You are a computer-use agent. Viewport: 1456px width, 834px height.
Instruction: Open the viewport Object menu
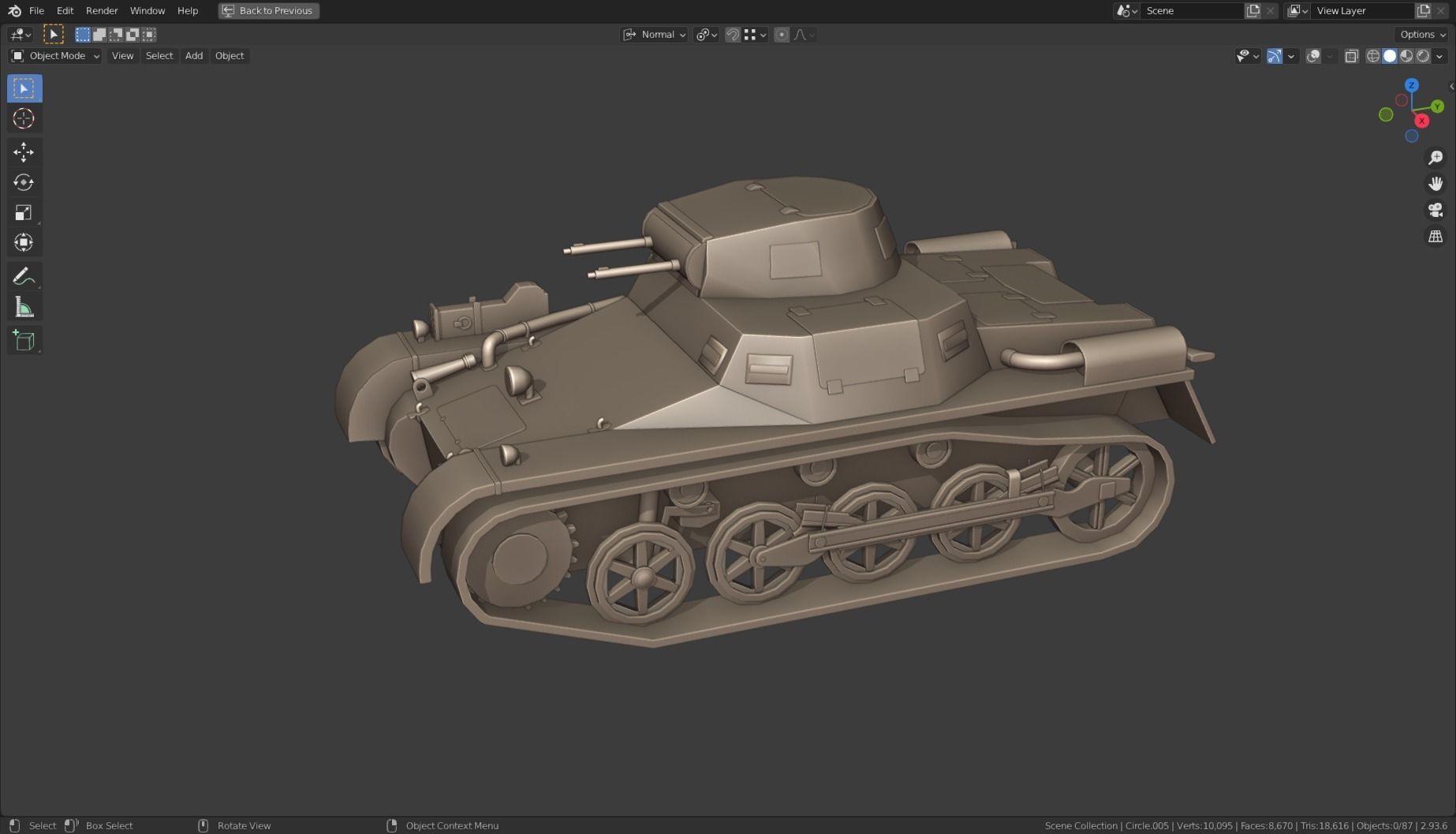click(x=230, y=56)
